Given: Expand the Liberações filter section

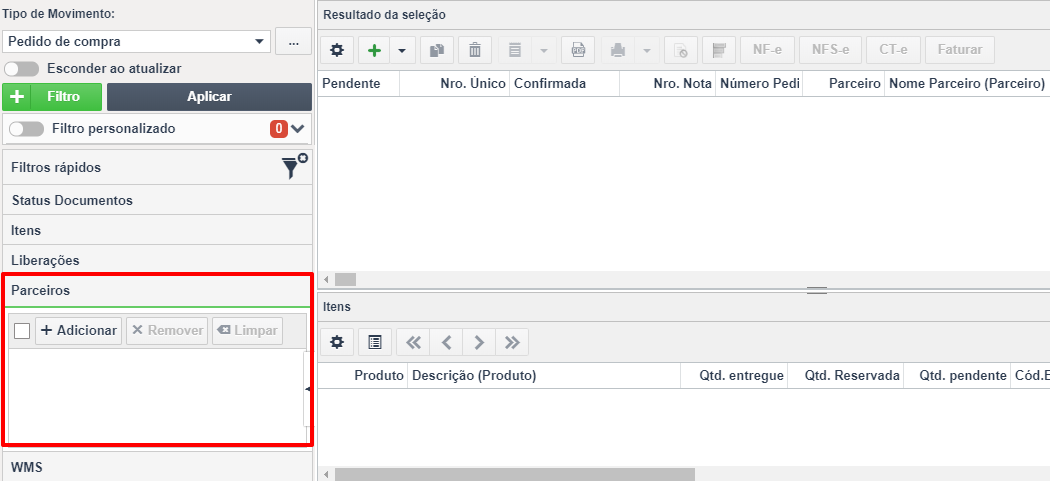Looking at the screenshot, I should pos(157,260).
